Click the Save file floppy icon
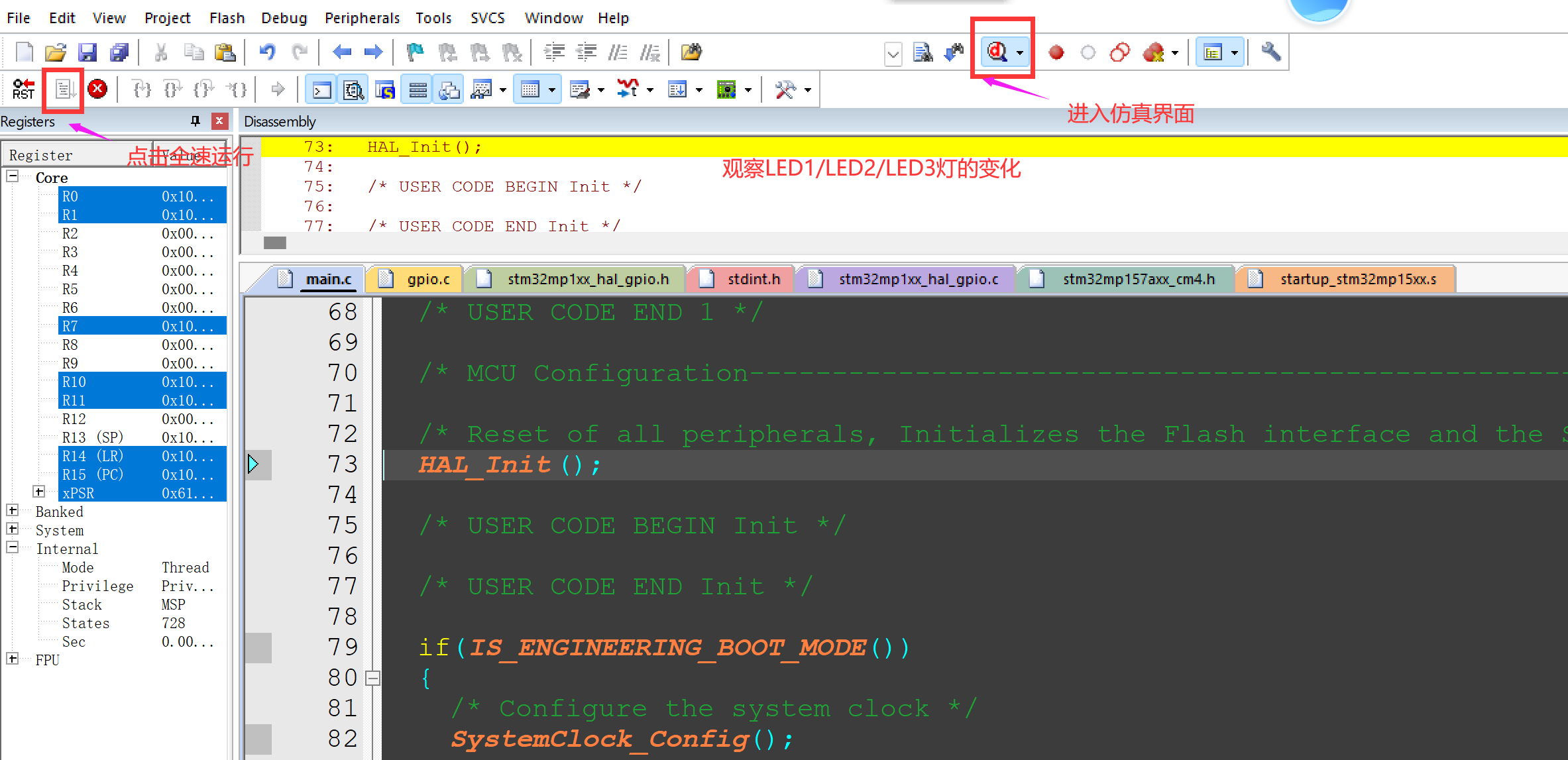 (x=87, y=52)
